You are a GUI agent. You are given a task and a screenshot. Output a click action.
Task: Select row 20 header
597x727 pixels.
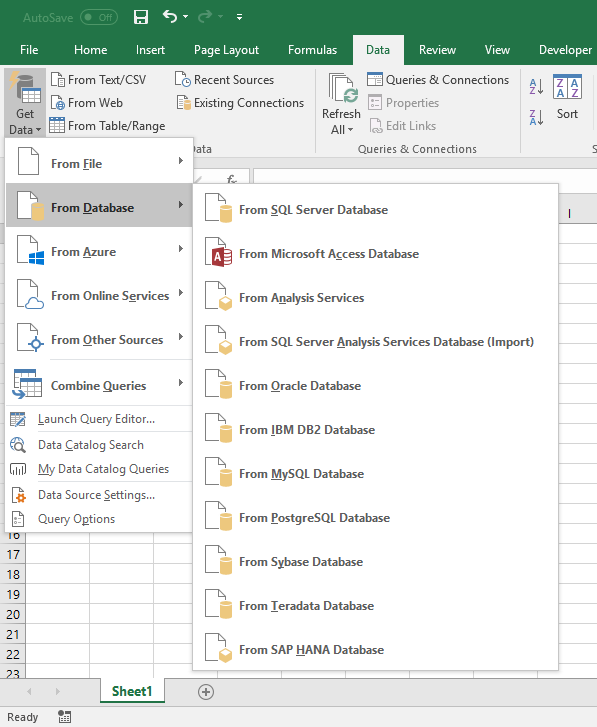13,615
